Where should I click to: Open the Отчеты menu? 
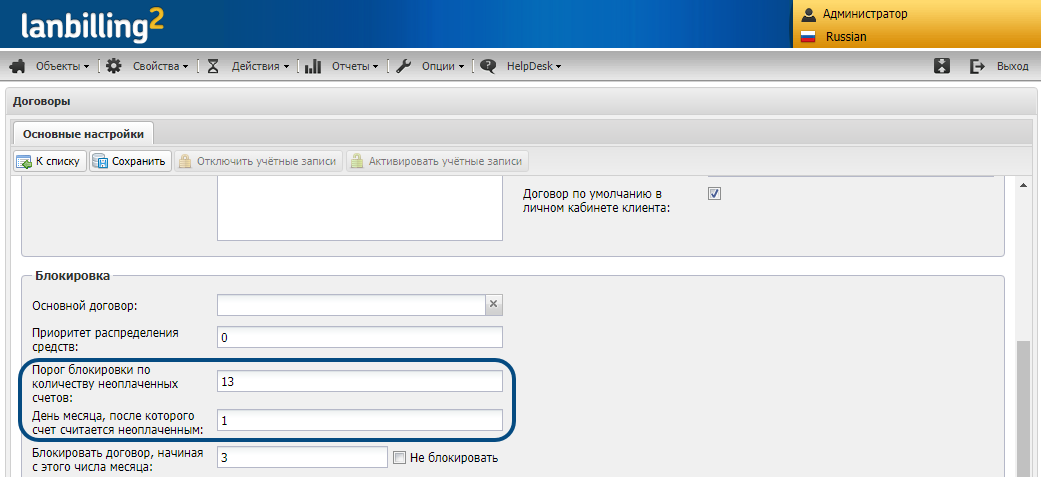click(x=355, y=66)
